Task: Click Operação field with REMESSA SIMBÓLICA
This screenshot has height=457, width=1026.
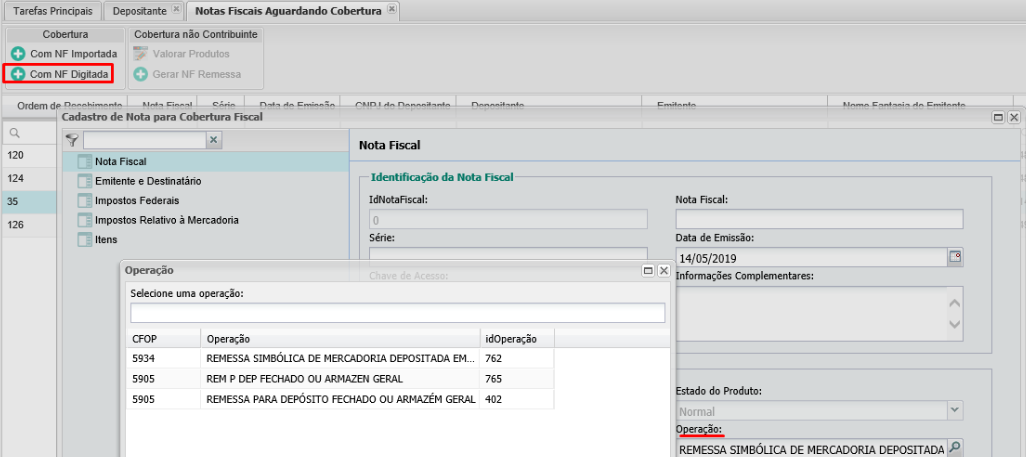Action: (811, 449)
